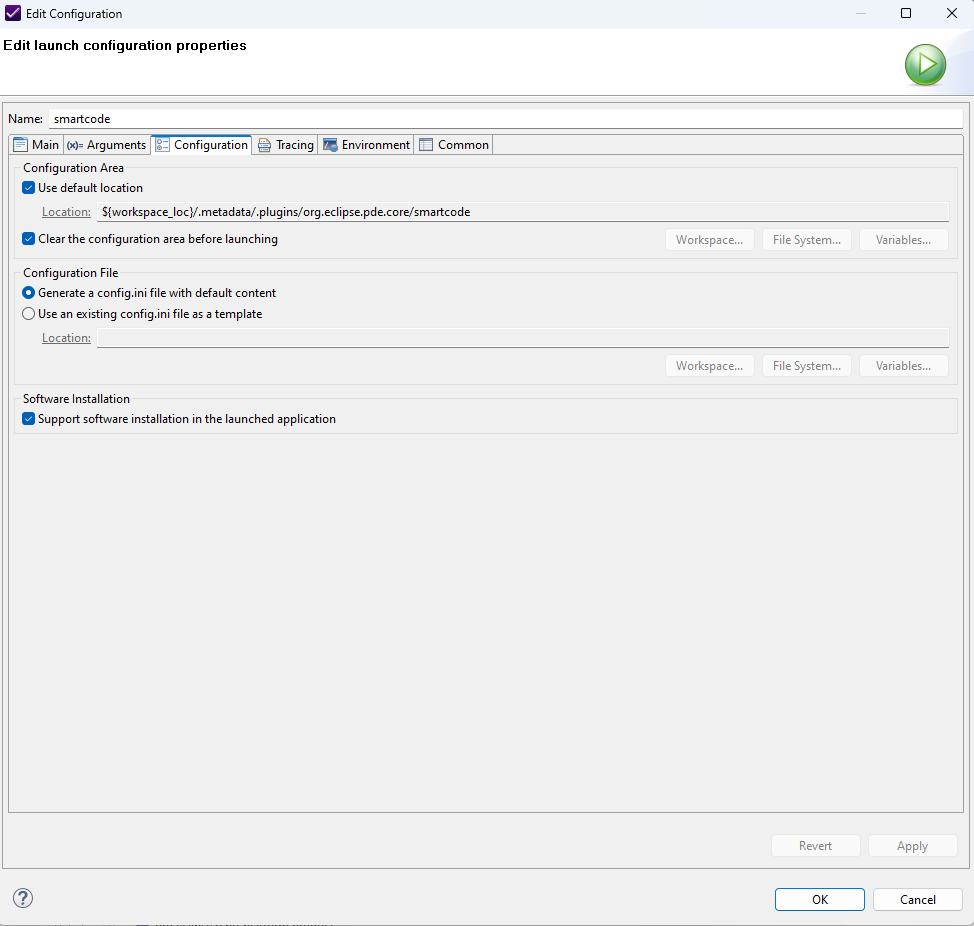
Task: Click the Tracing printer icon
Action: pyautogui.click(x=264, y=145)
